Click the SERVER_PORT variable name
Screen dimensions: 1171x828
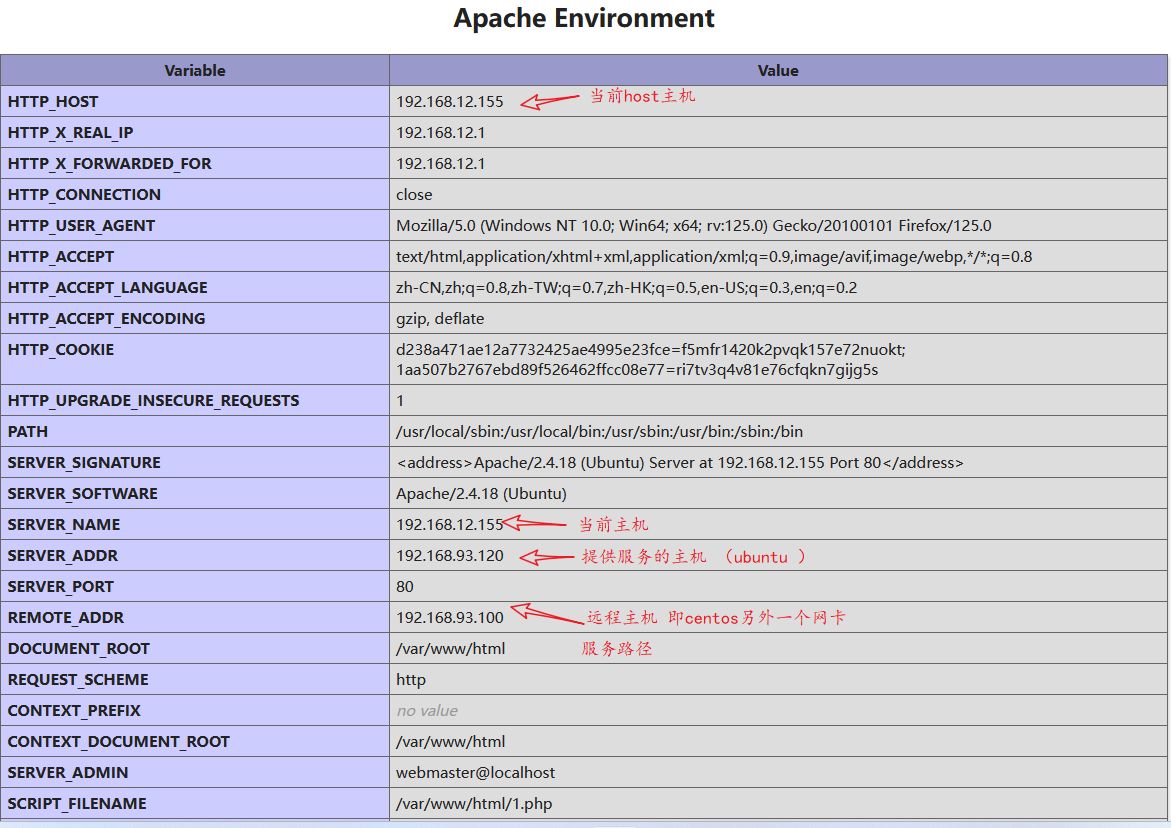point(60,586)
